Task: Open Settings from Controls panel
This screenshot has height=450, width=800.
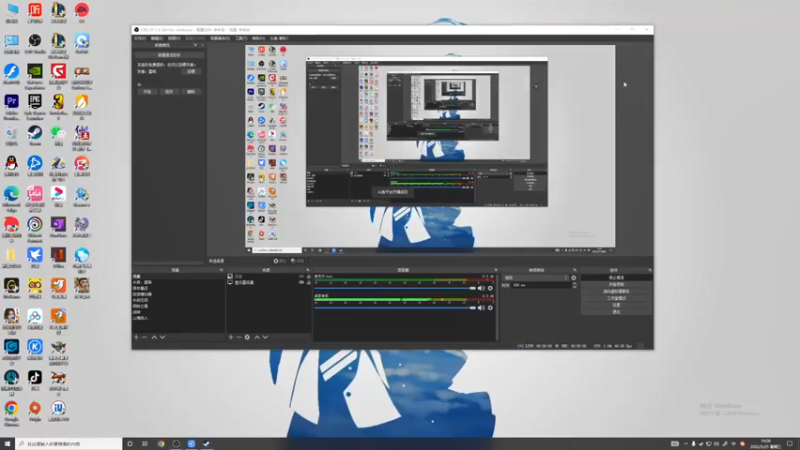Action: [616, 305]
